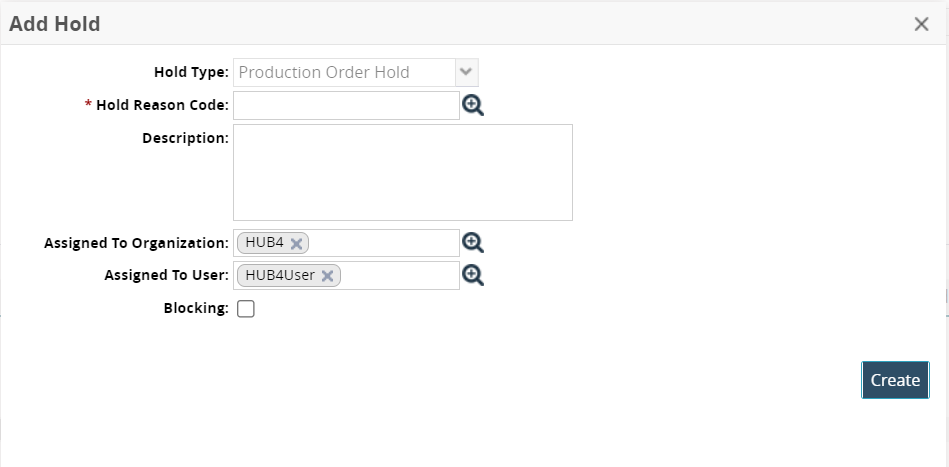Open the Hold Reason Code lookup
Image resolution: width=949 pixels, height=467 pixels.
[x=473, y=105]
